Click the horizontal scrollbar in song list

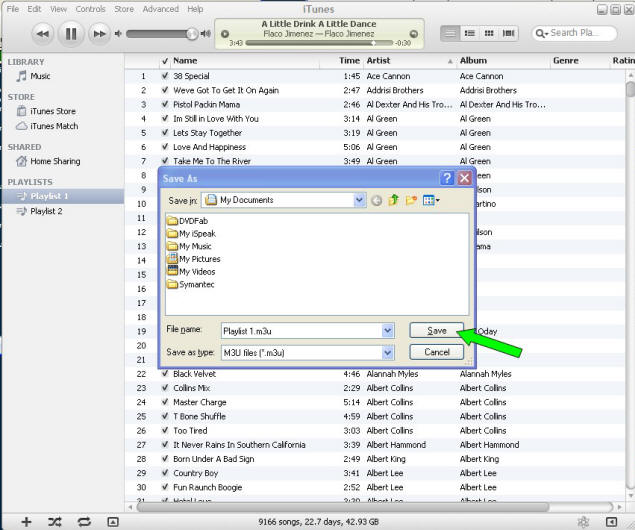click(x=343, y=507)
